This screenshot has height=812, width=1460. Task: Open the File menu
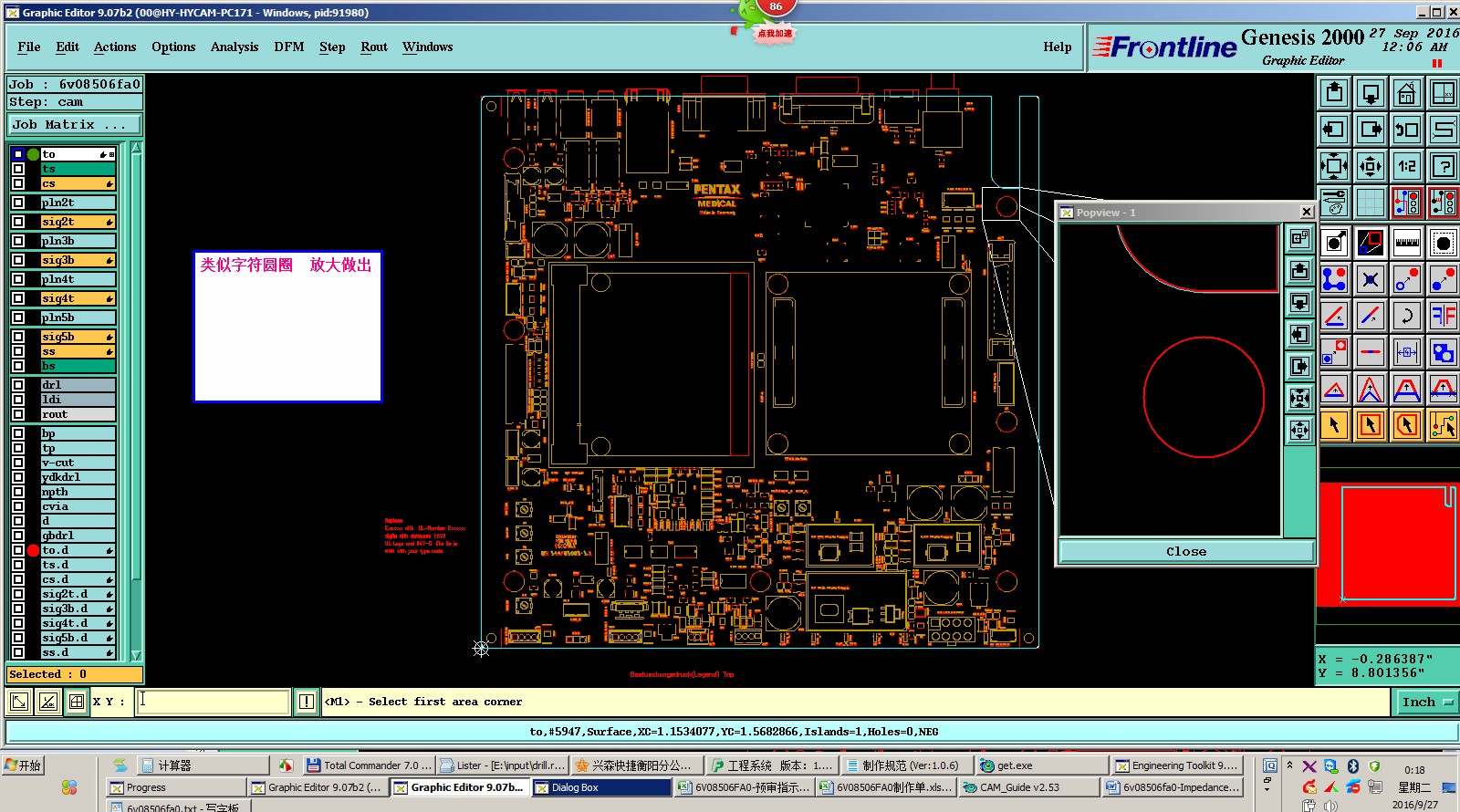[x=29, y=47]
